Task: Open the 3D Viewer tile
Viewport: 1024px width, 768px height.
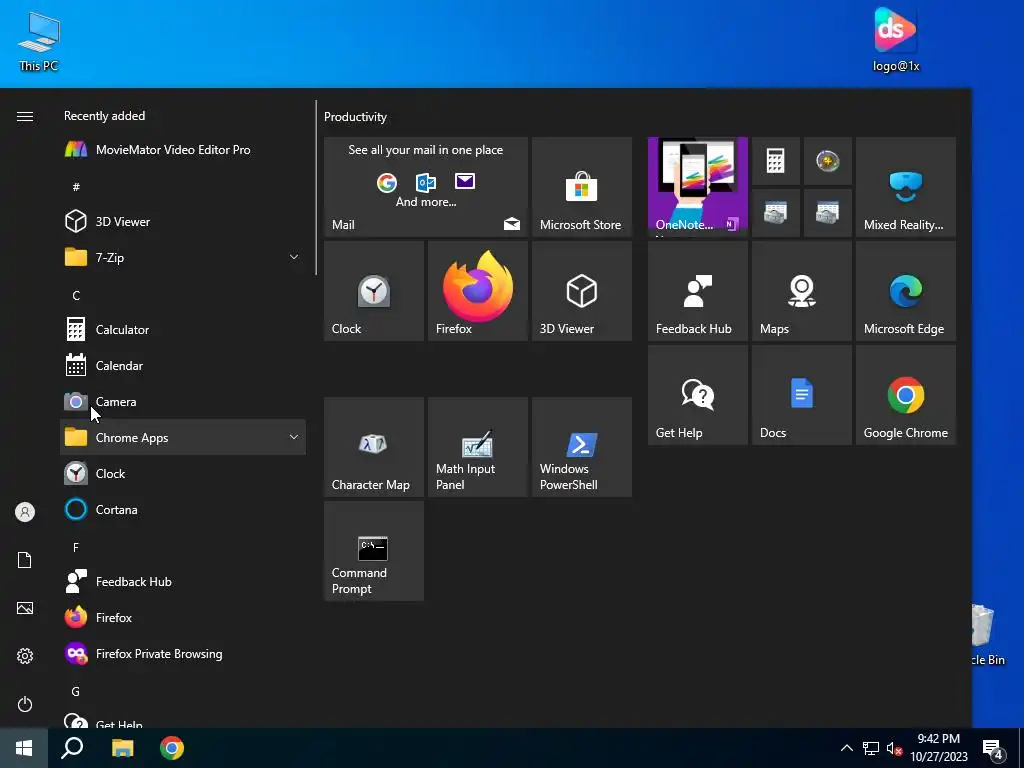Action: click(x=582, y=291)
